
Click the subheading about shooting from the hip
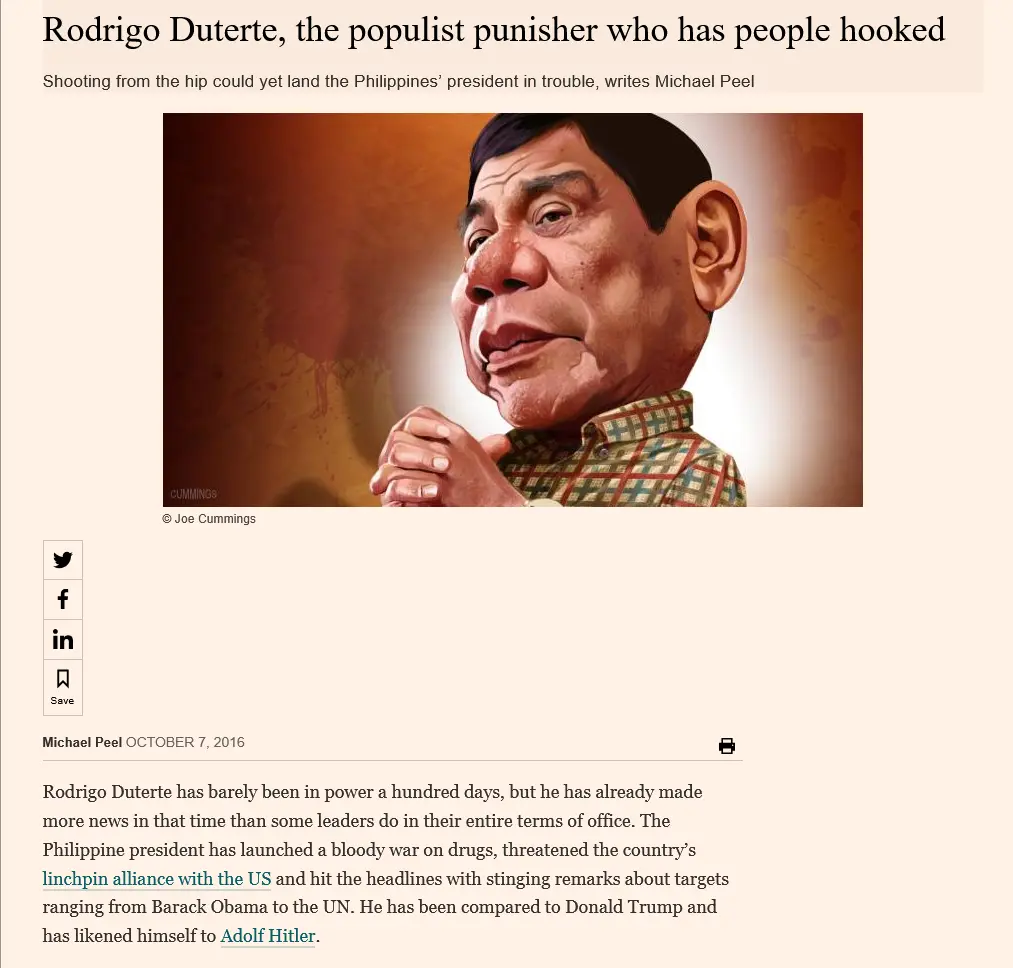coord(398,81)
